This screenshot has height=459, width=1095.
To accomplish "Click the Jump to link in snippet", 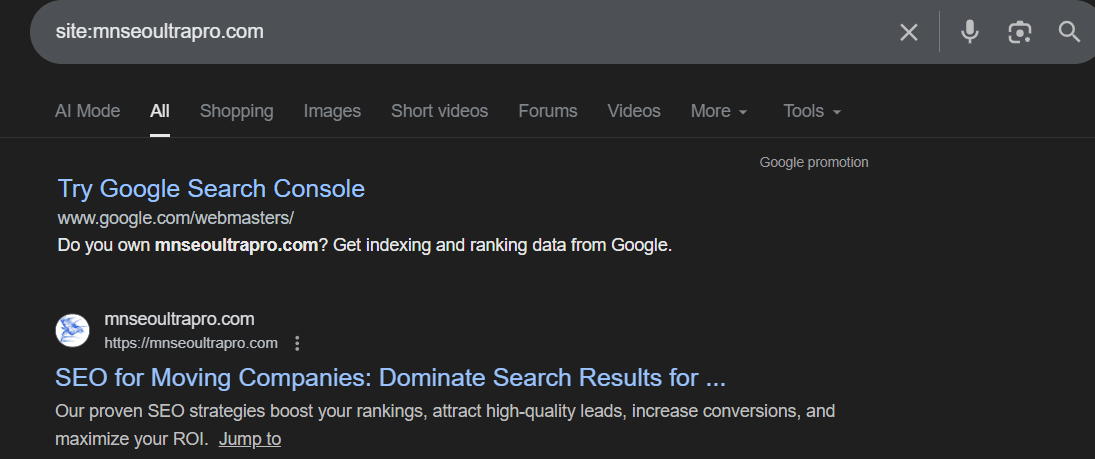I will coord(250,439).
